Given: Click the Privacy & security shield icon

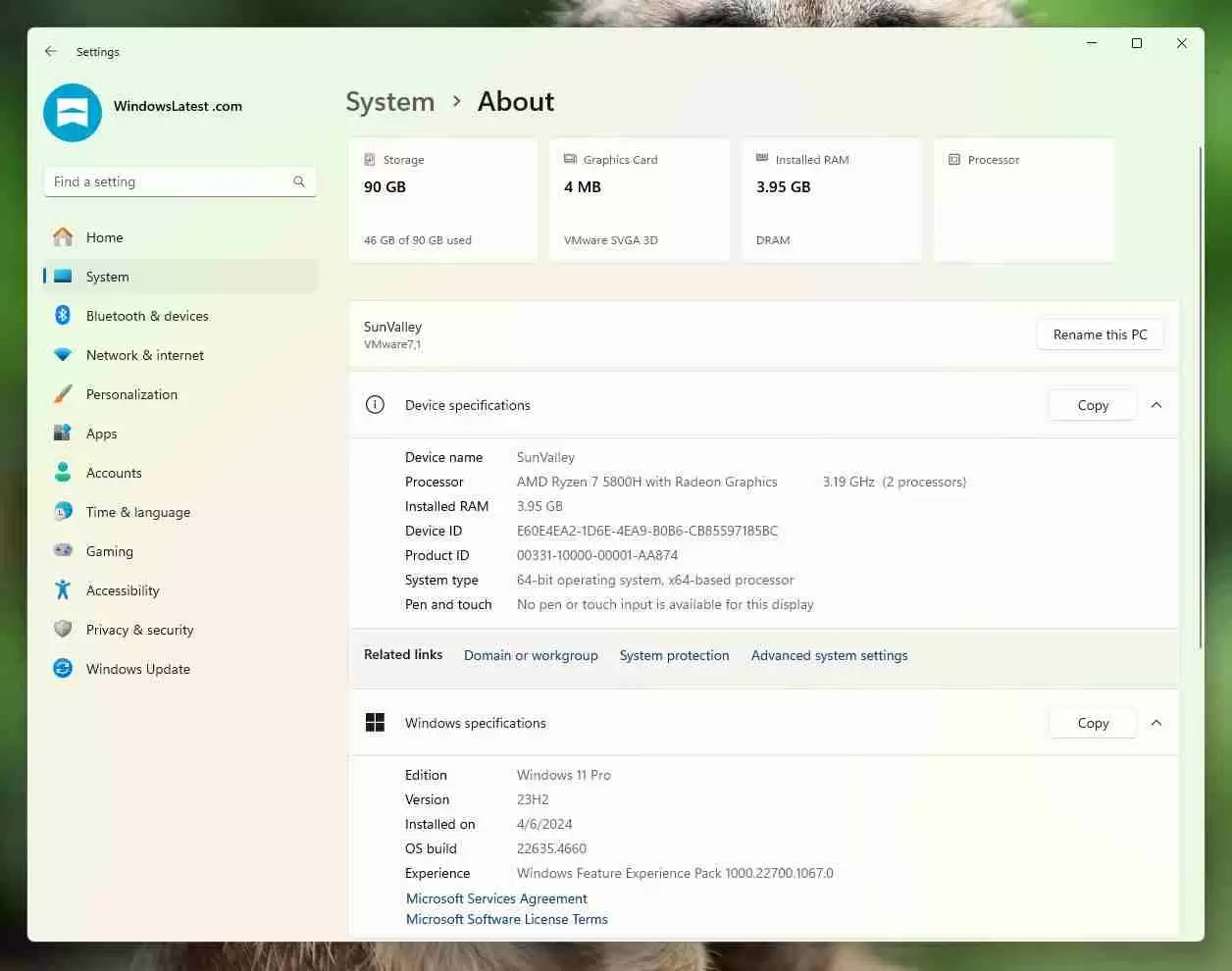Looking at the screenshot, I should [x=63, y=630].
